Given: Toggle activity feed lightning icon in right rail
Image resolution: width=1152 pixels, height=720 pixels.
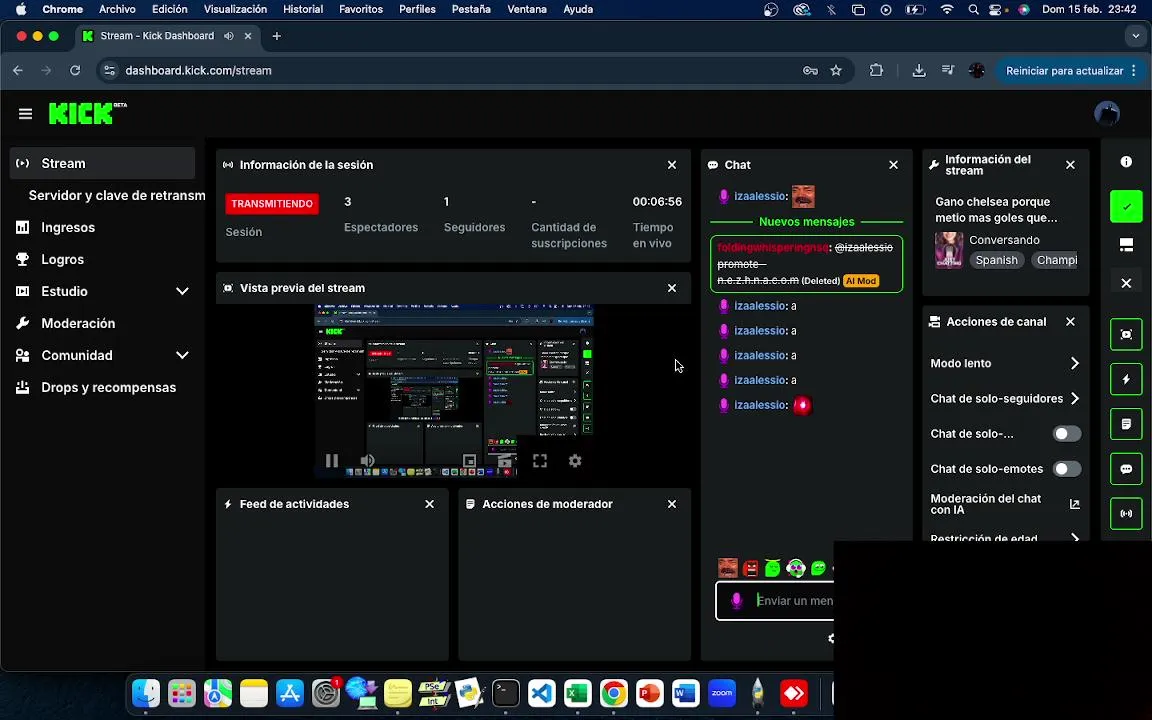Looking at the screenshot, I should coord(1126,379).
